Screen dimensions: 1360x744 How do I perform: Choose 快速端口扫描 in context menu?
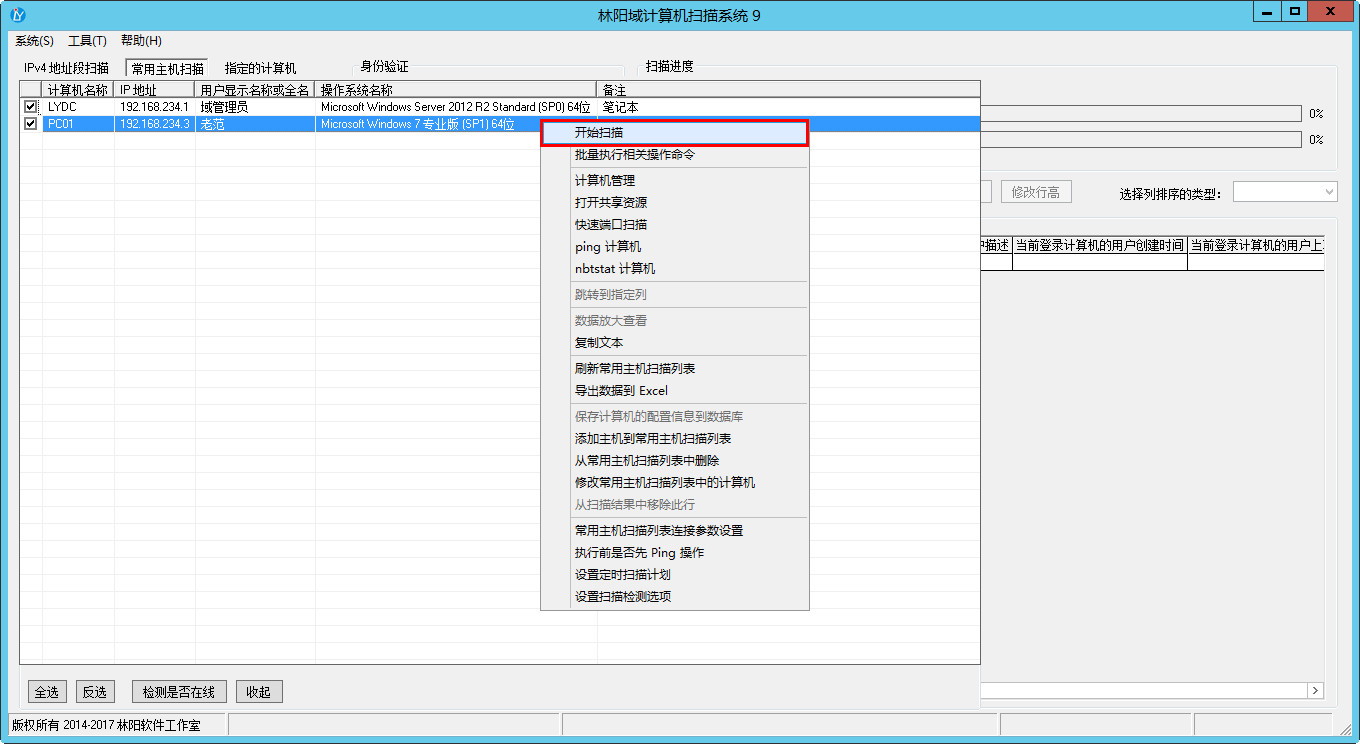click(x=610, y=225)
